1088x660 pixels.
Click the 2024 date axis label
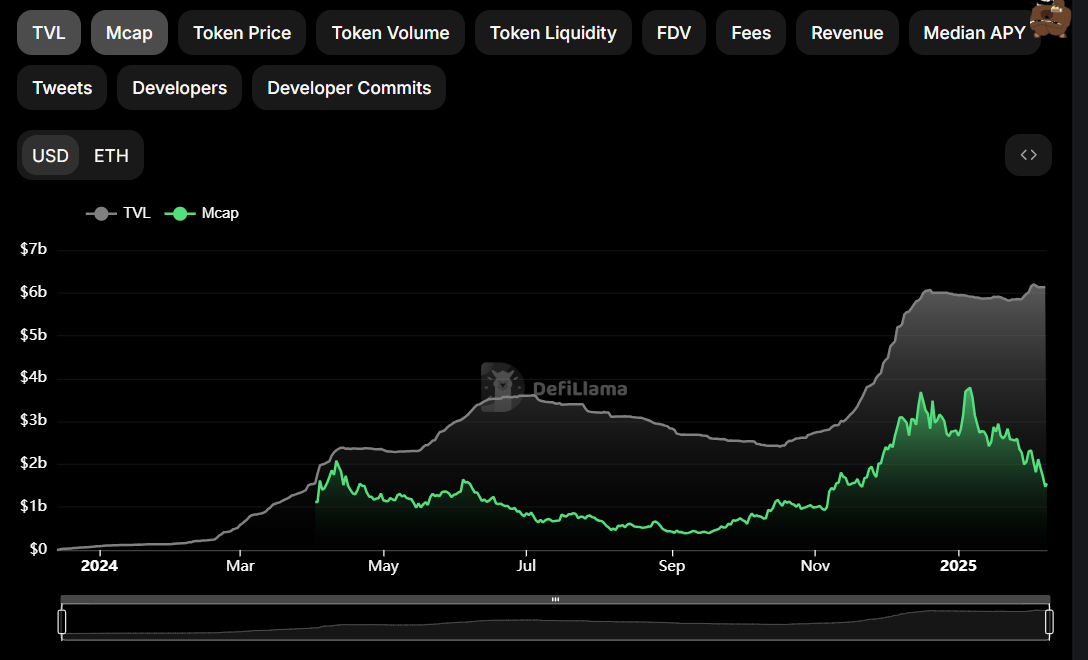(x=99, y=566)
